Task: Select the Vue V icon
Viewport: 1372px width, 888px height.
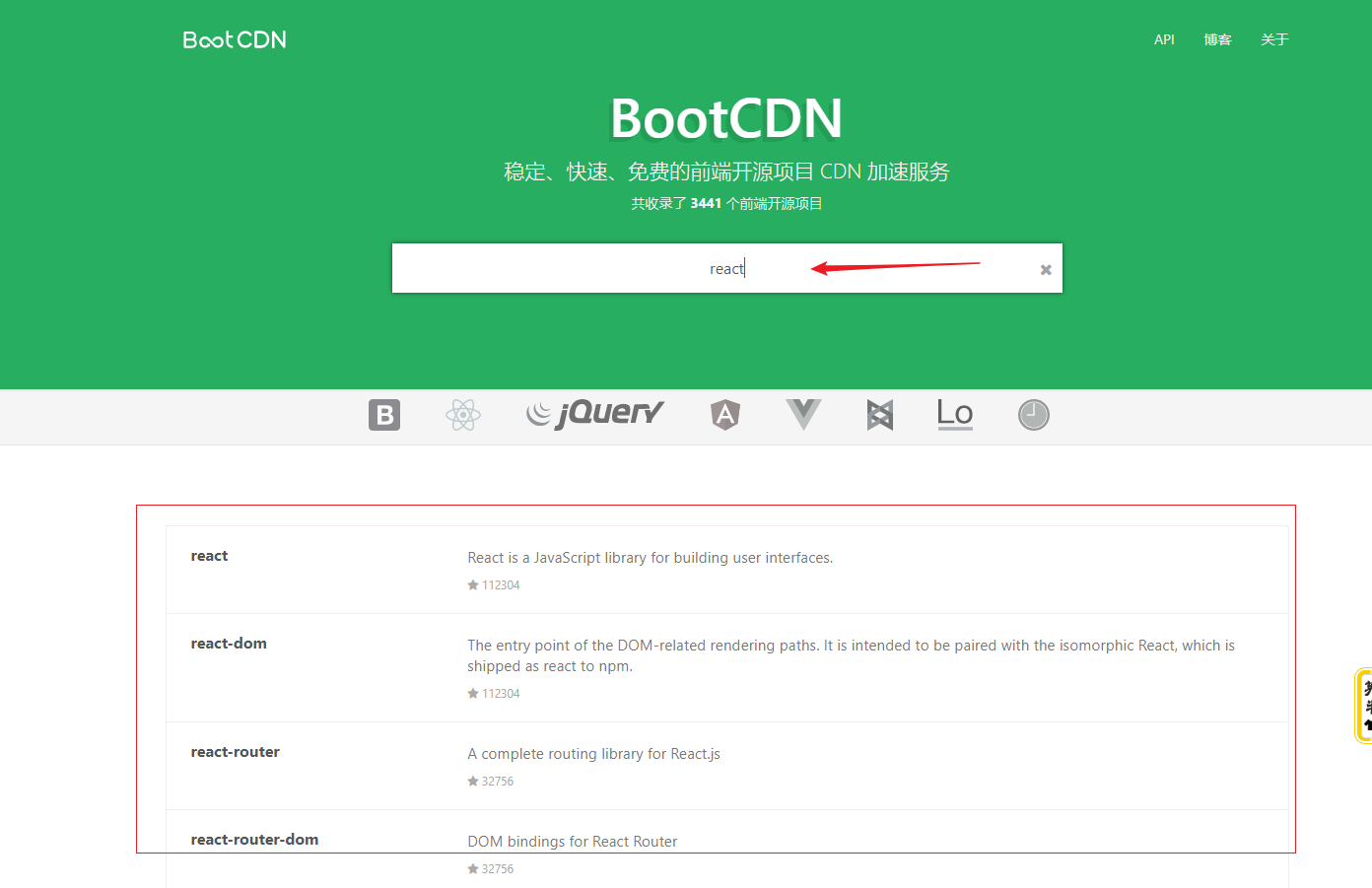Action: pos(803,415)
